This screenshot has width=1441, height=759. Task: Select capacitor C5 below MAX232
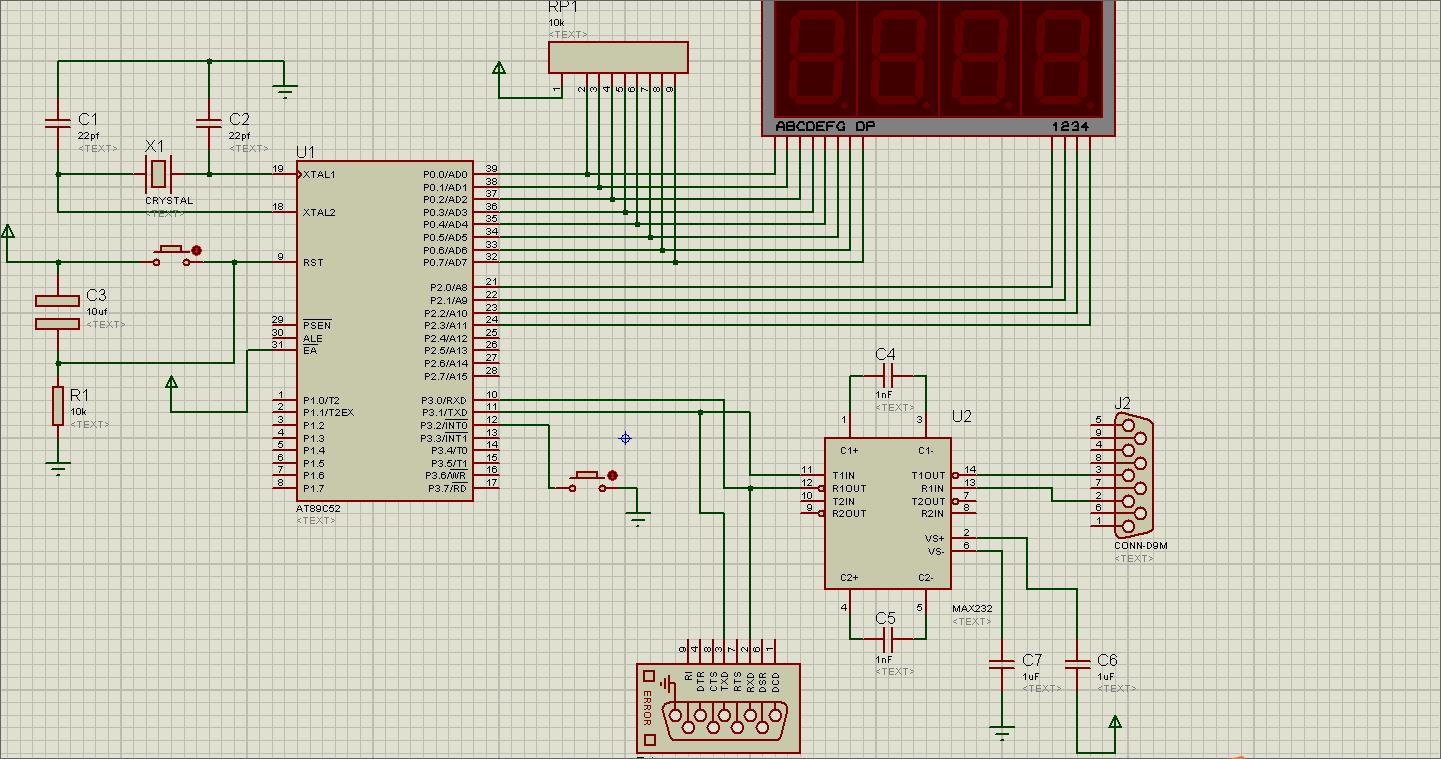point(887,638)
